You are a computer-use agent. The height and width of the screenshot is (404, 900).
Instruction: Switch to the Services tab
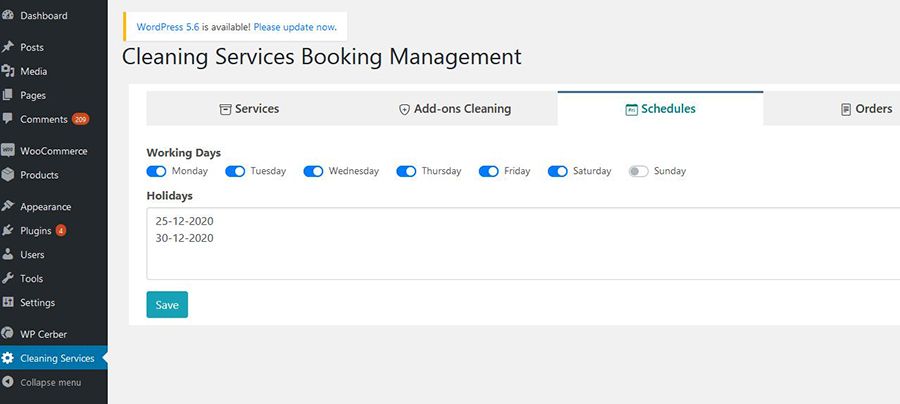[x=249, y=108]
